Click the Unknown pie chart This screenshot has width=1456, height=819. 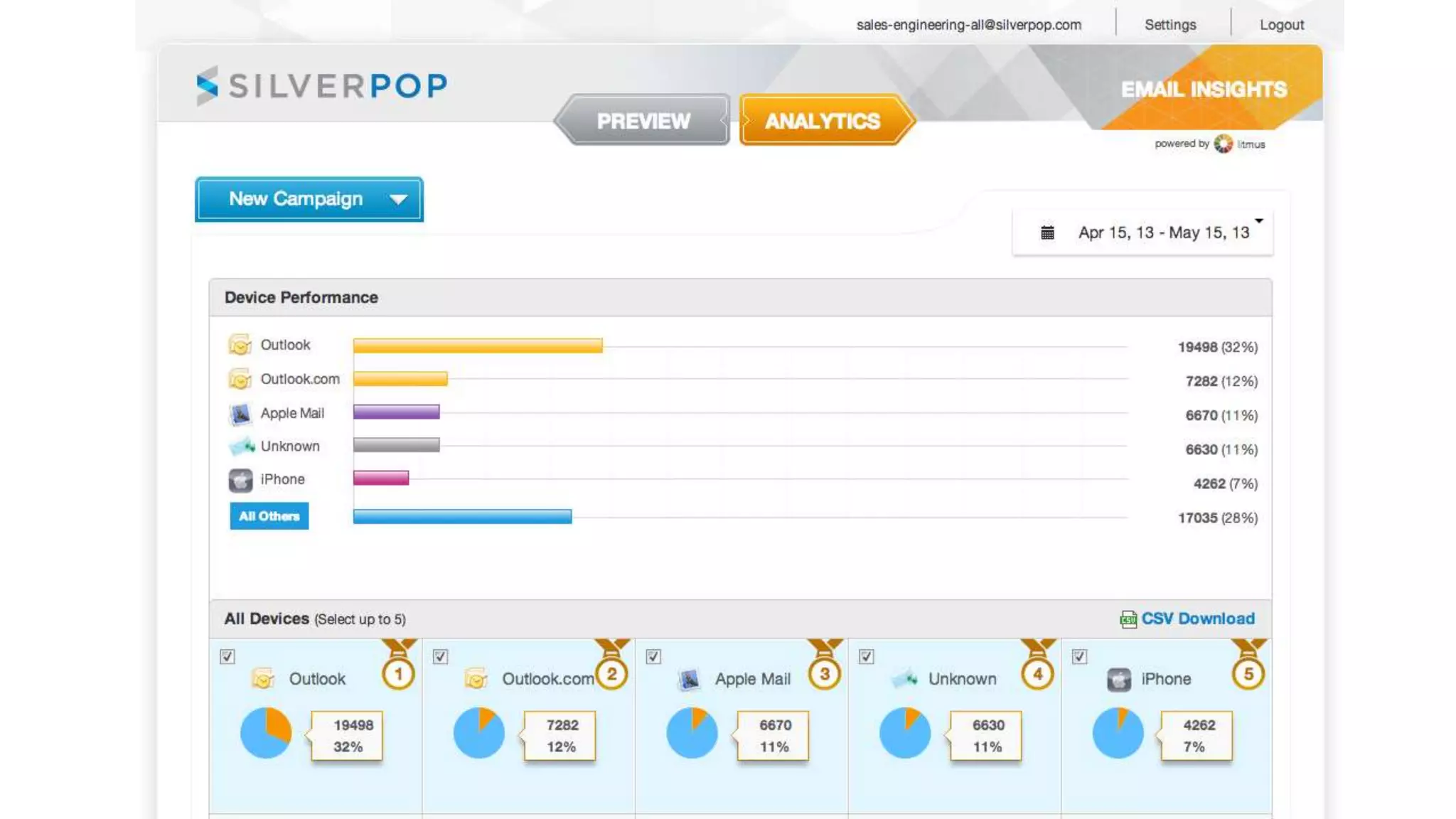tap(905, 732)
